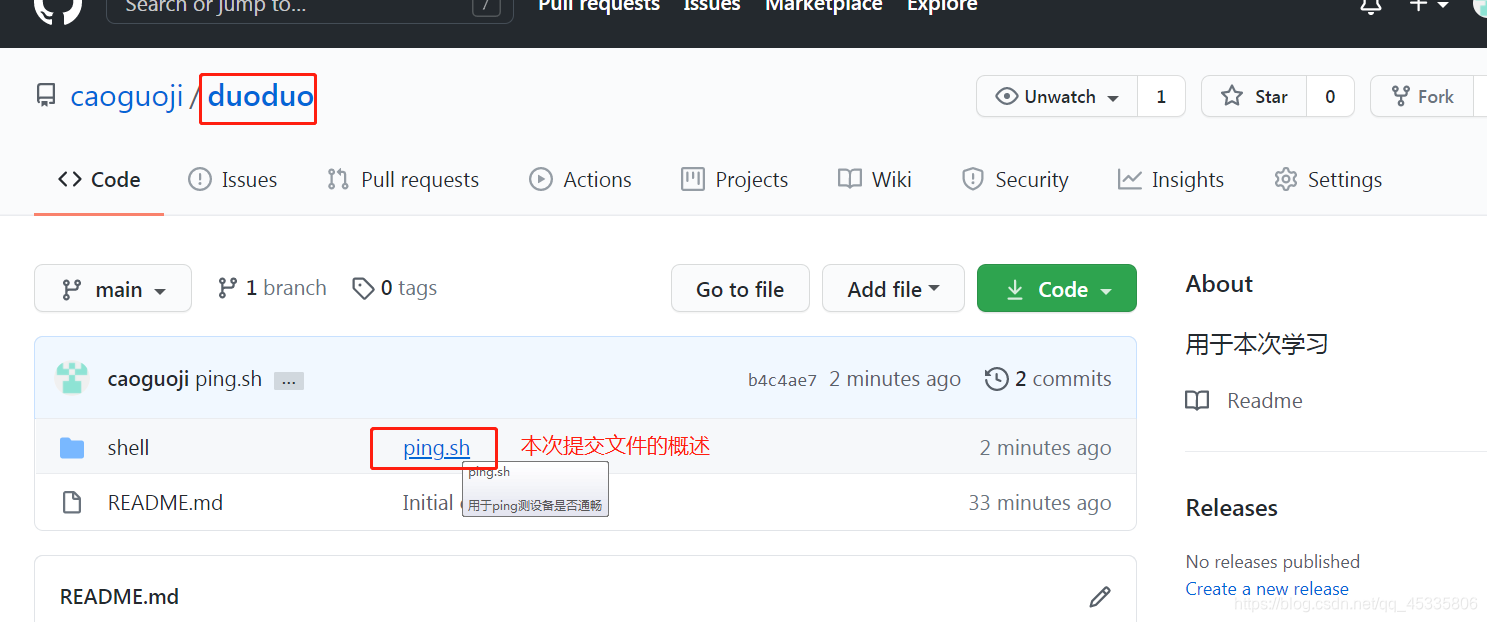Click the Releases heading
Viewport: 1487px width, 622px height.
[1232, 508]
